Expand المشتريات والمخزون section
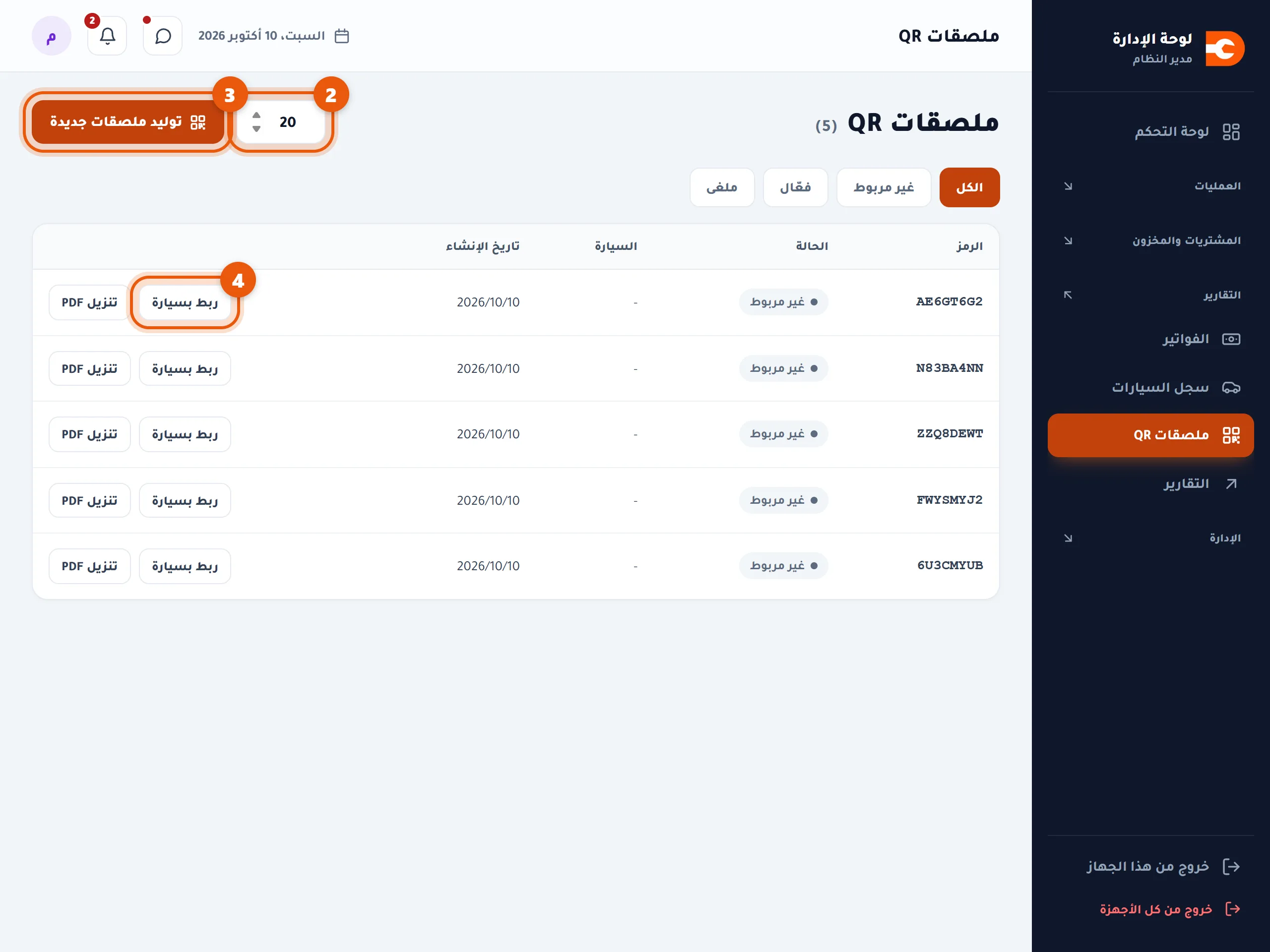This screenshot has width=1270, height=952. 1150,240
